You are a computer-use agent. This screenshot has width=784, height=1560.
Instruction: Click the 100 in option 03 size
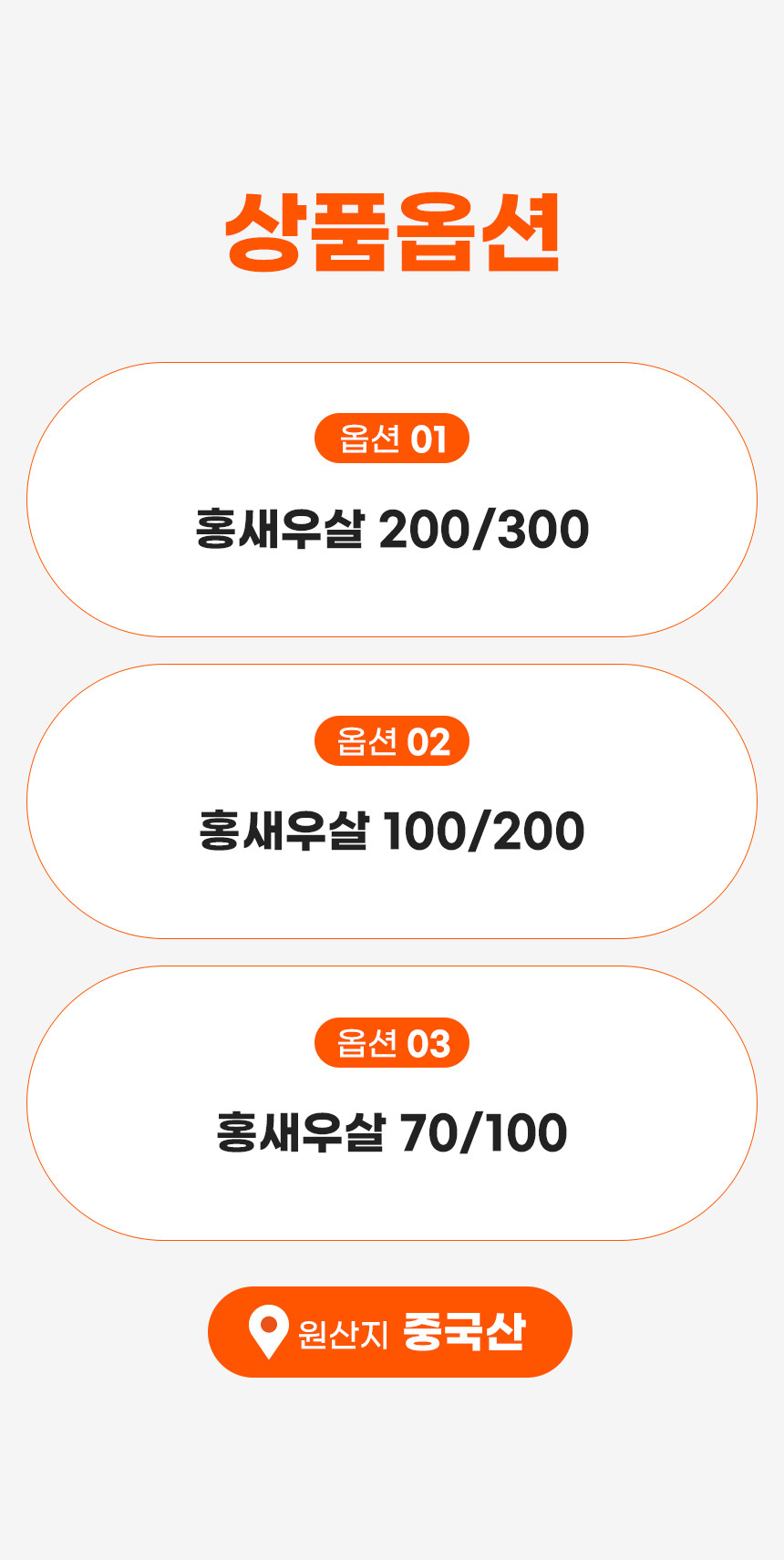[x=525, y=1133]
